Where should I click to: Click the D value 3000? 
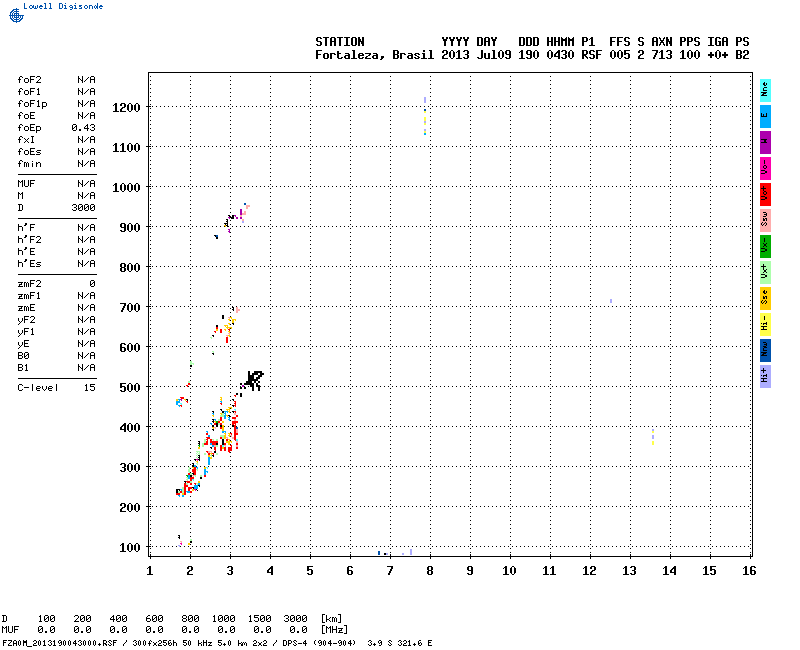coord(83,208)
